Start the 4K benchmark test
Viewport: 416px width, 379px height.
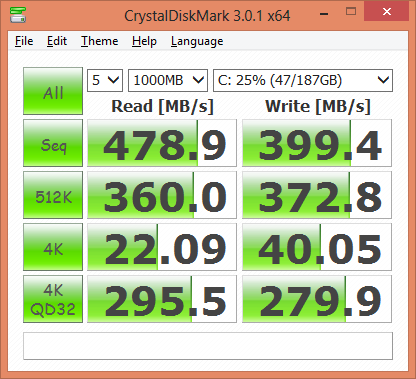click(53, 247)
